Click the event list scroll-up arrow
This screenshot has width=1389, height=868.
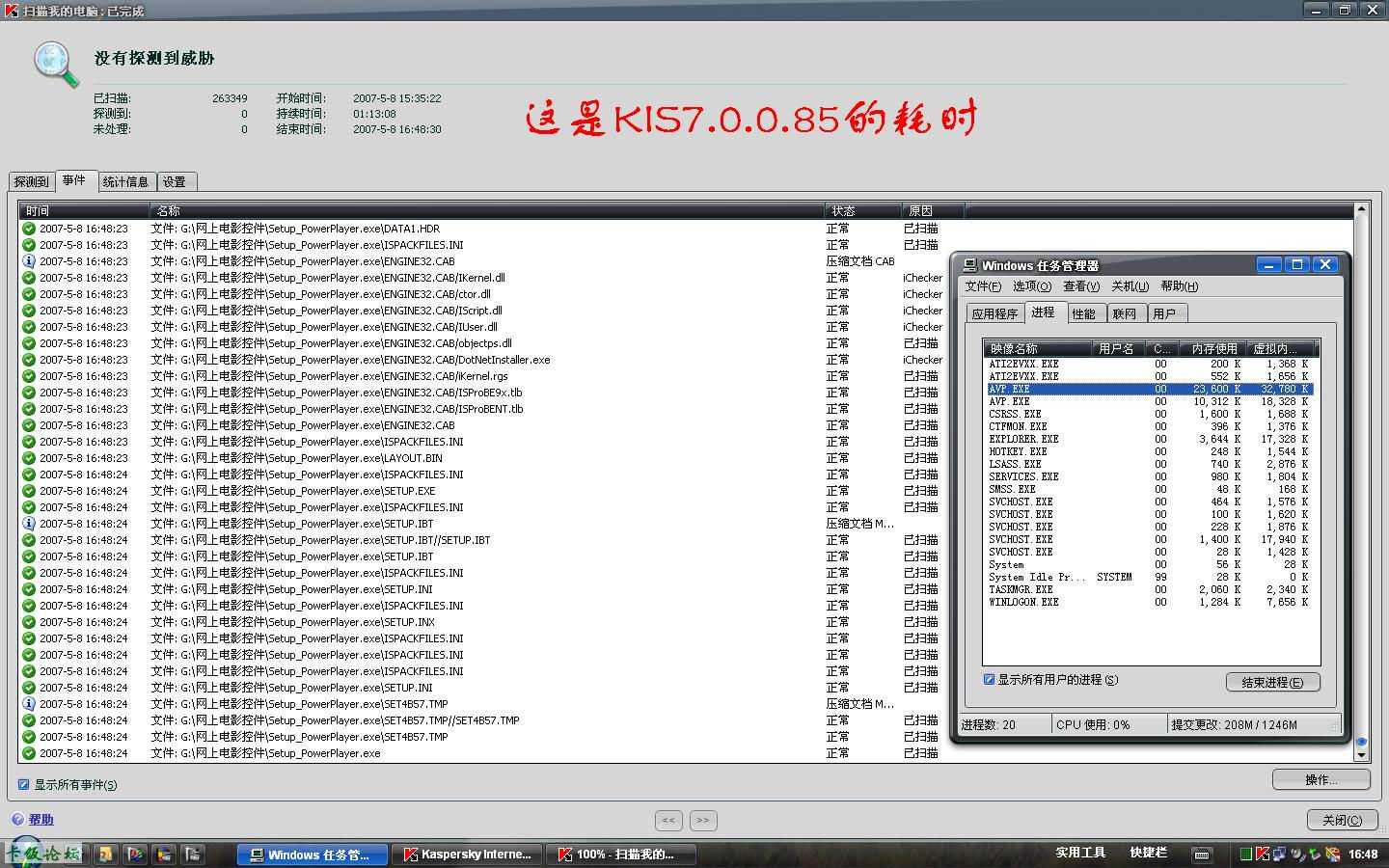1361,208
